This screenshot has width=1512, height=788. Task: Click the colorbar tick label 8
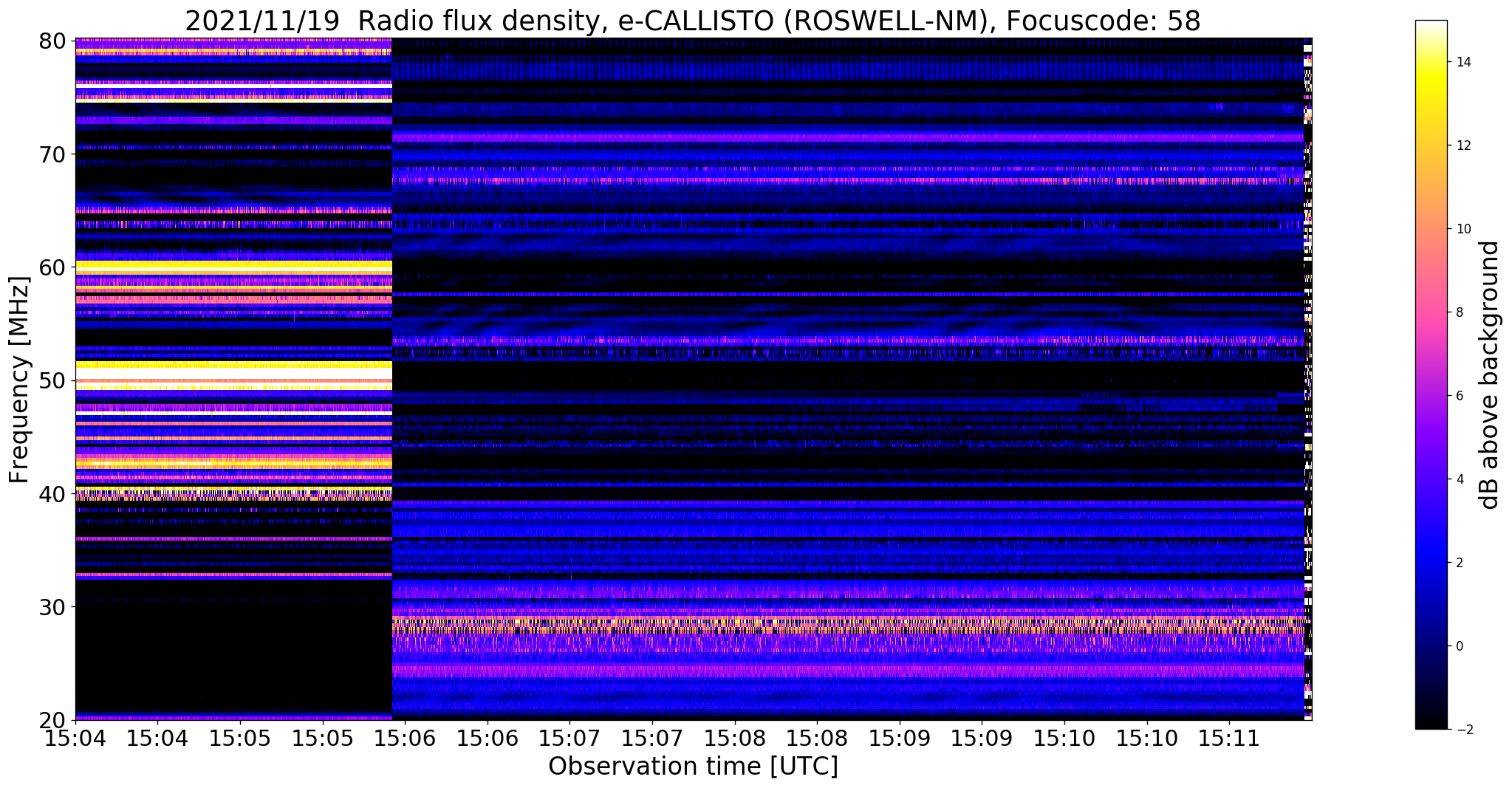point(1459,312)
